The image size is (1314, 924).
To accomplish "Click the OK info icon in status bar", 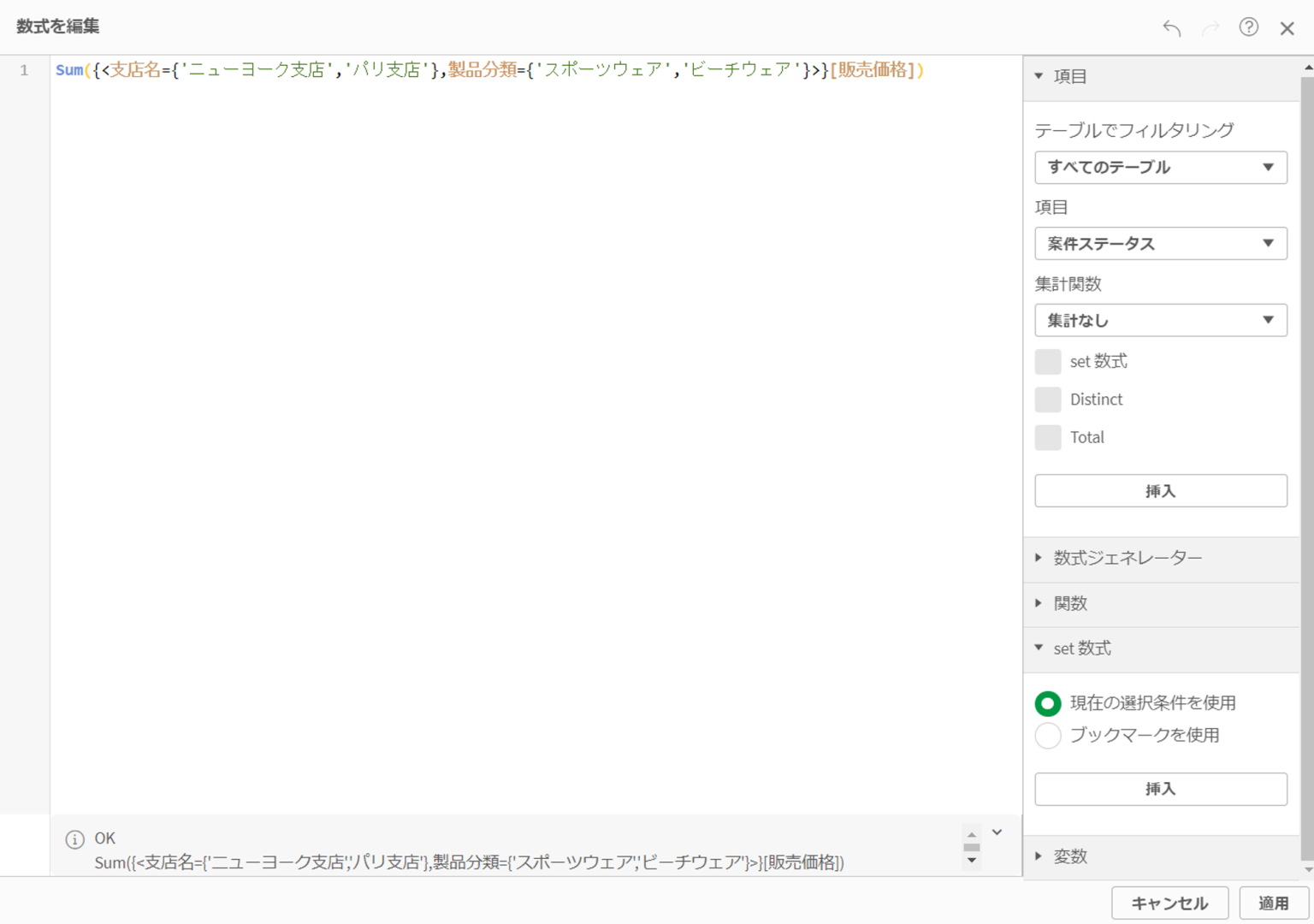I will (x=75, y=839).
